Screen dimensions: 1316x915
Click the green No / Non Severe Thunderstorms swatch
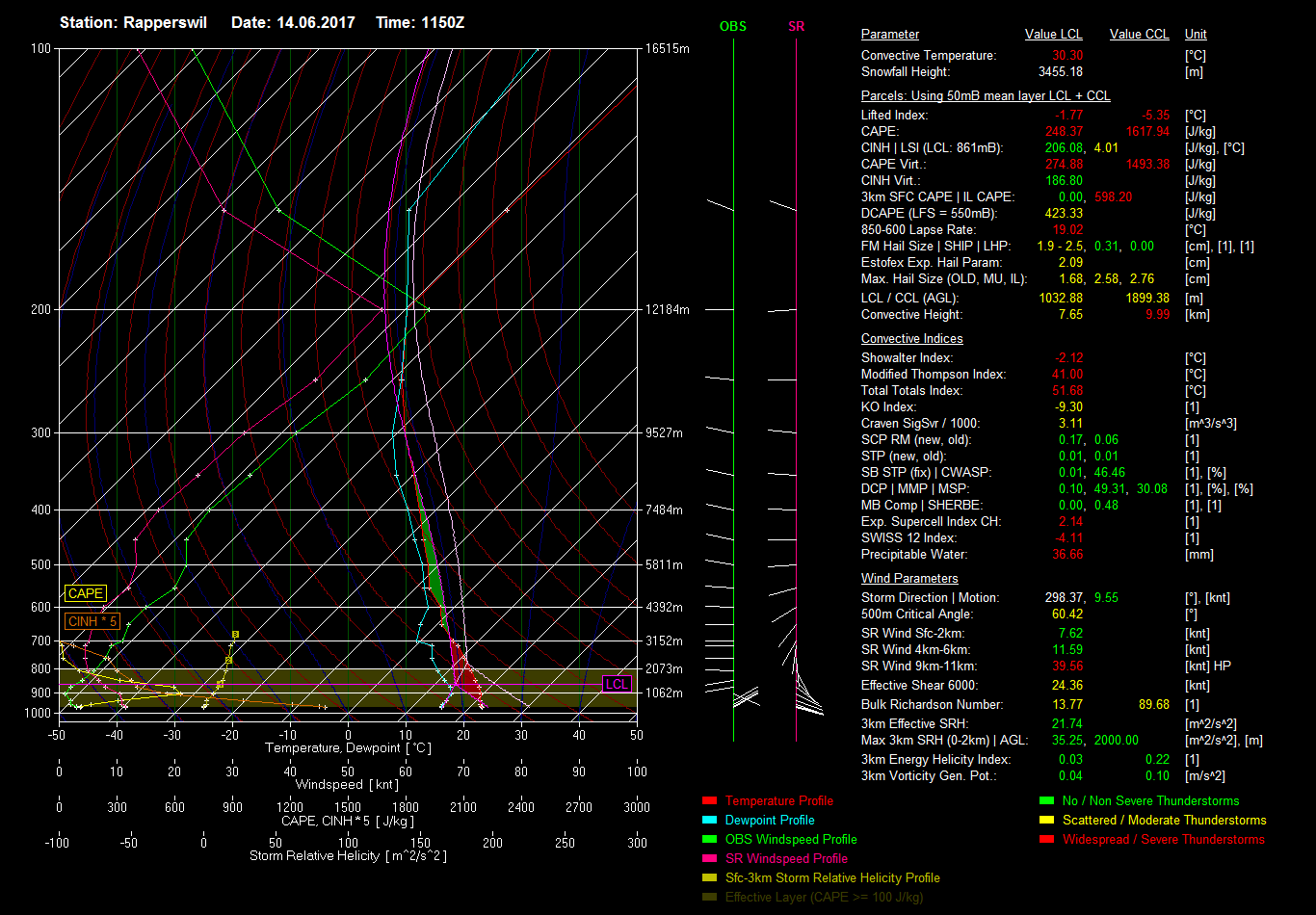(x=1046, y=800)
